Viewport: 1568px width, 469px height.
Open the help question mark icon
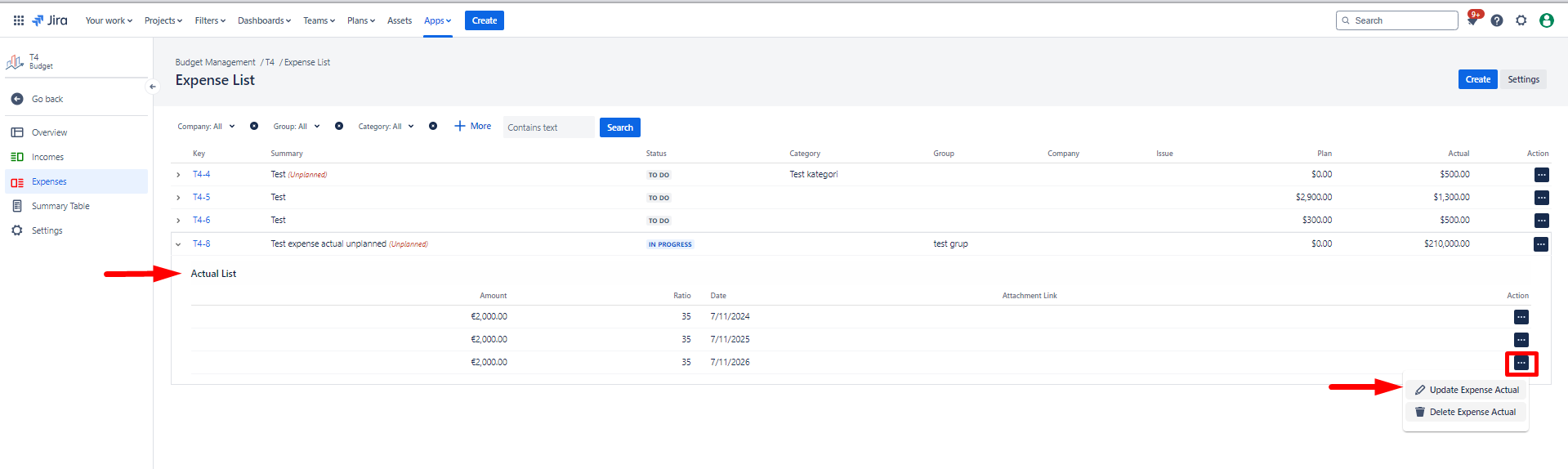pos(1497,20)
